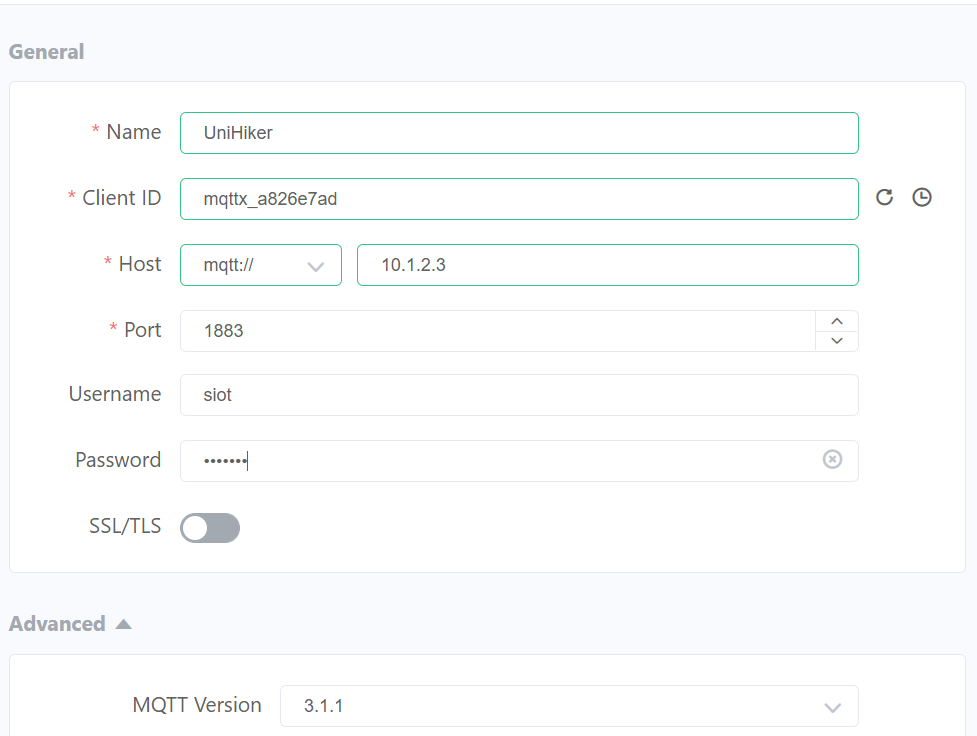The width and height of the screenshot is (977, 736).
Task: Click the clock timestamp icon beside Client ID
Action: pyautogui.click(x=922, y=198)
